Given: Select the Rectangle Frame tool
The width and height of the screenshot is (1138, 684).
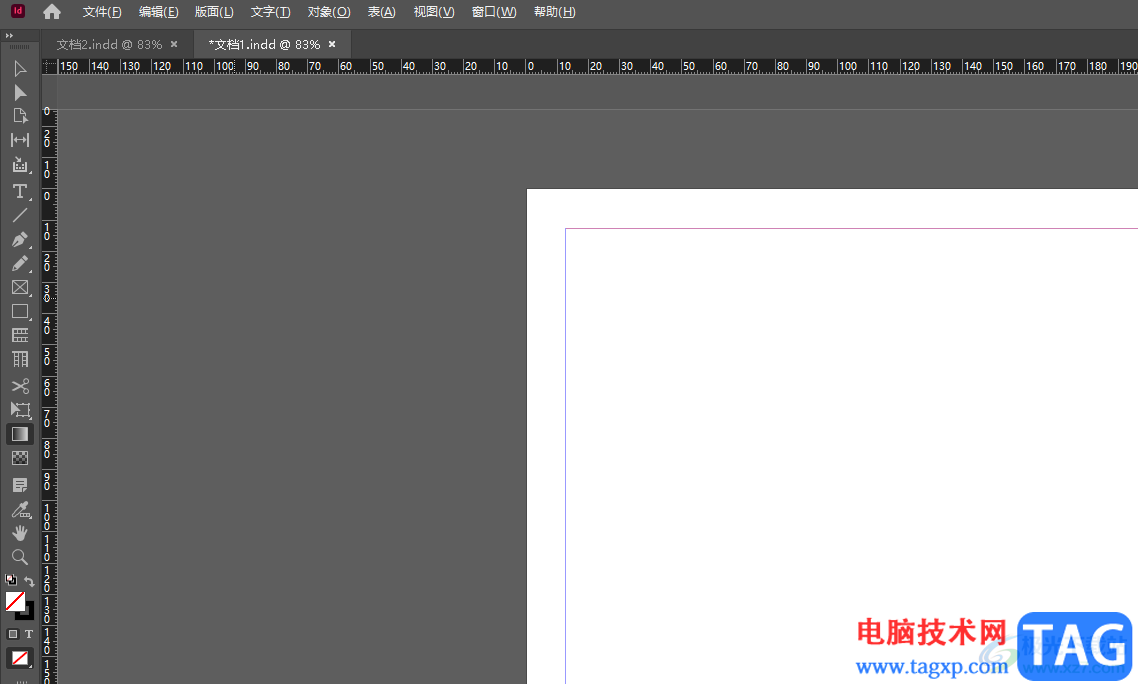Looking at the screenshot, I should coord(20,288).
